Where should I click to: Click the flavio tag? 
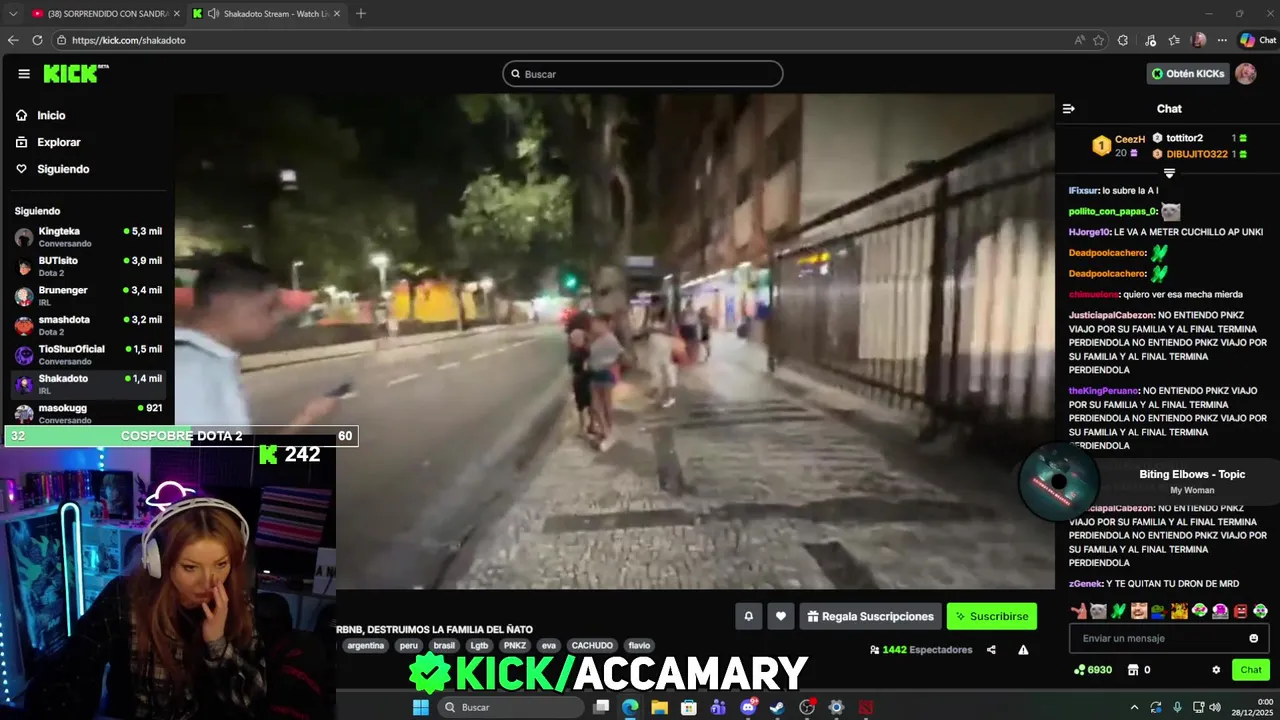[639, 646]
